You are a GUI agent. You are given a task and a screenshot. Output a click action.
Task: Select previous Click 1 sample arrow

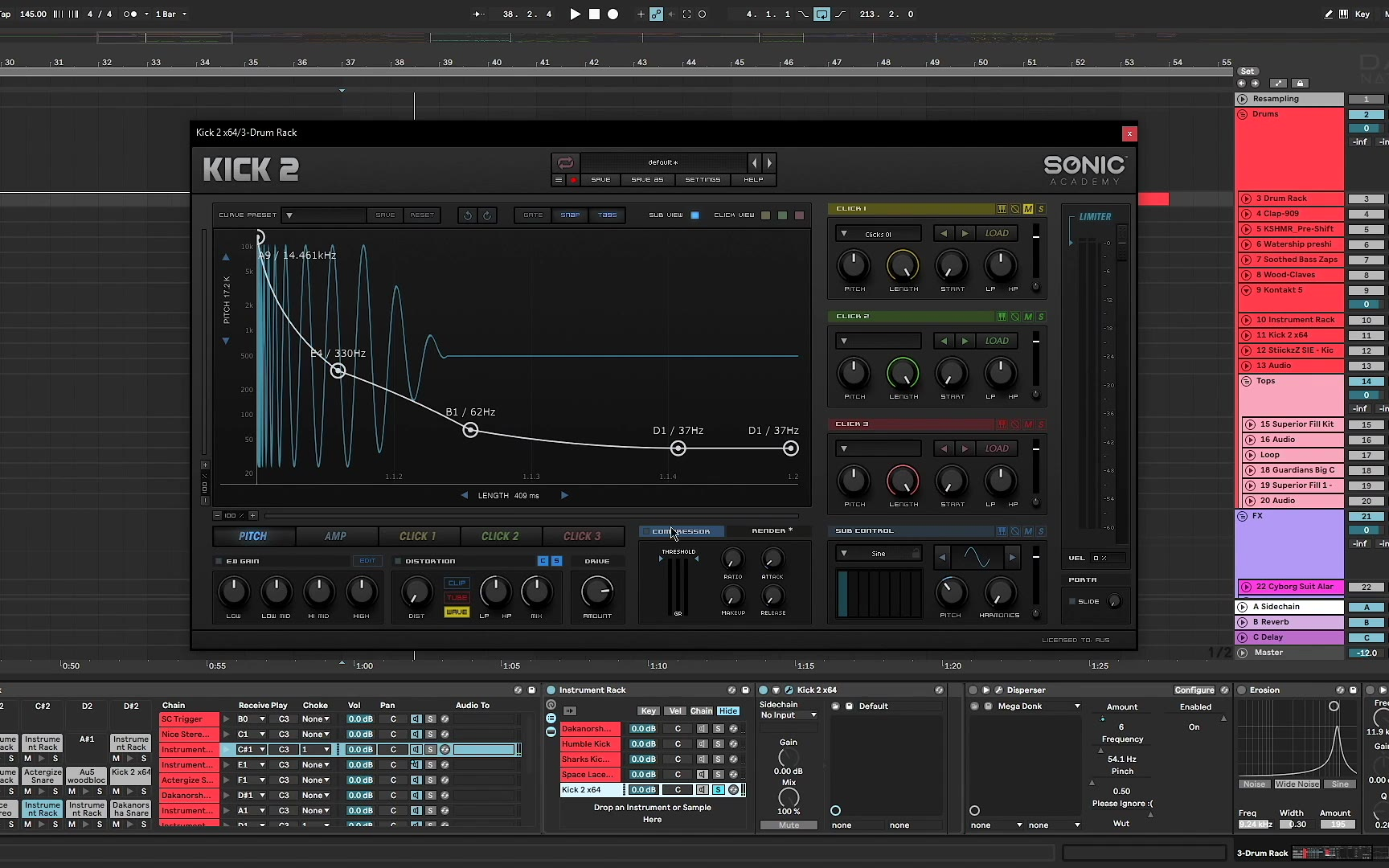coord(944,233)
